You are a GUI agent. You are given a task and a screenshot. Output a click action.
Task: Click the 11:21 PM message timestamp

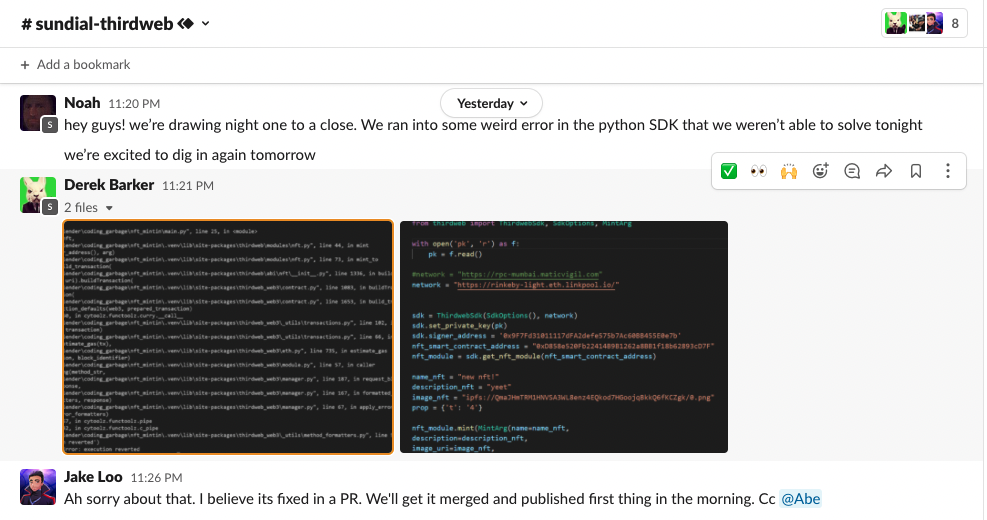coord(188,186)
